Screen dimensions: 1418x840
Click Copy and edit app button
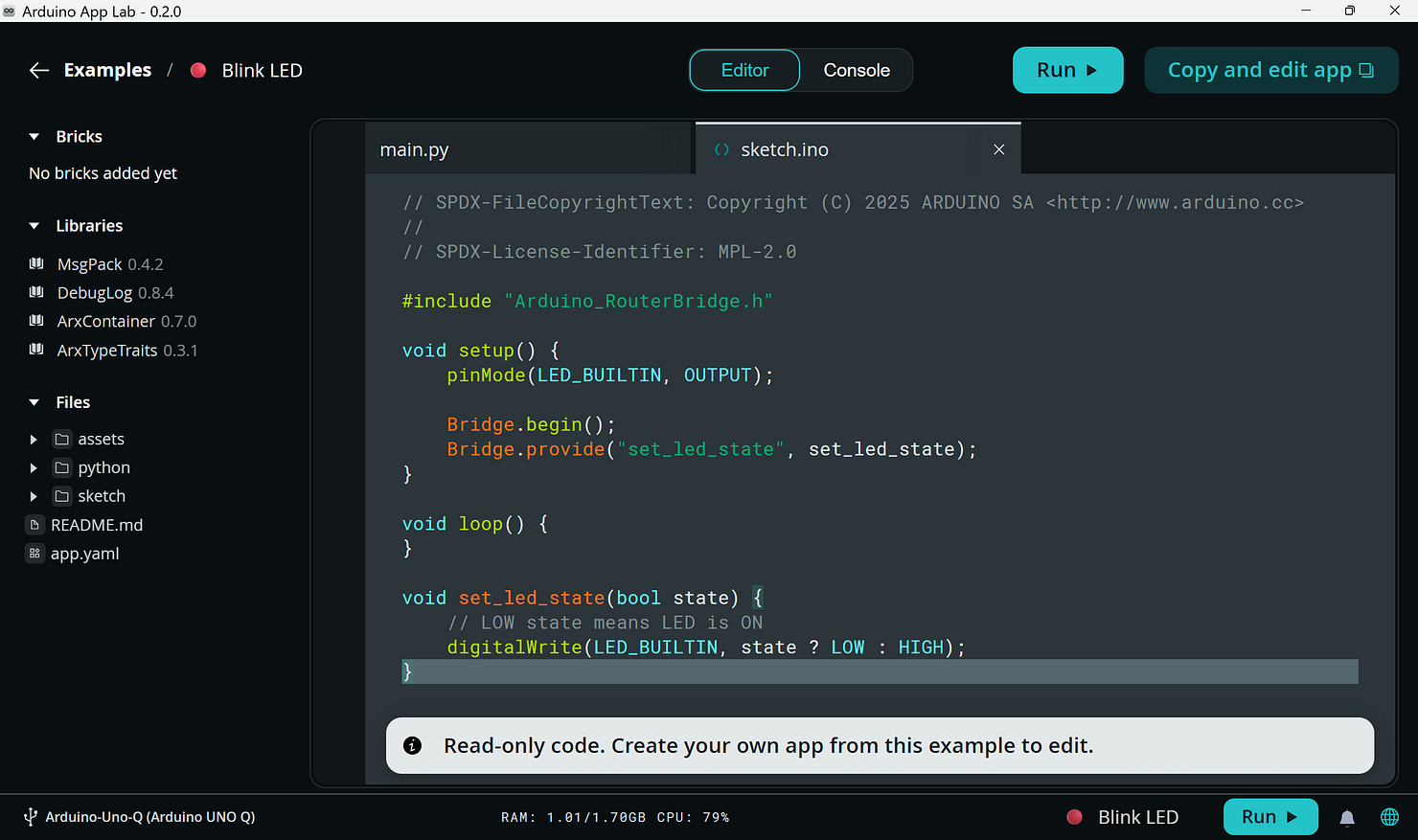coord(1270,70)
